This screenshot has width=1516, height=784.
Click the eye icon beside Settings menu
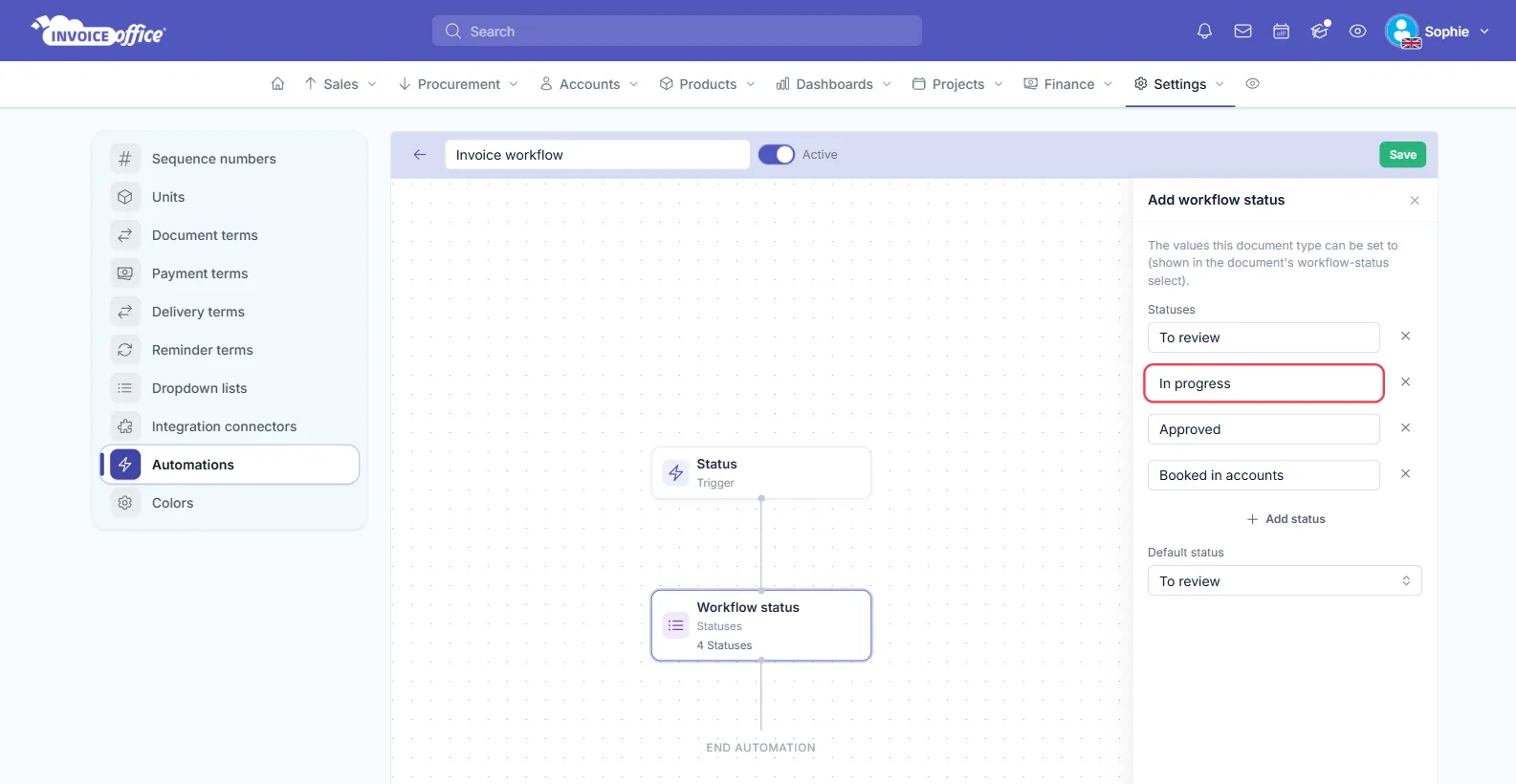(x=1252, y=84)
